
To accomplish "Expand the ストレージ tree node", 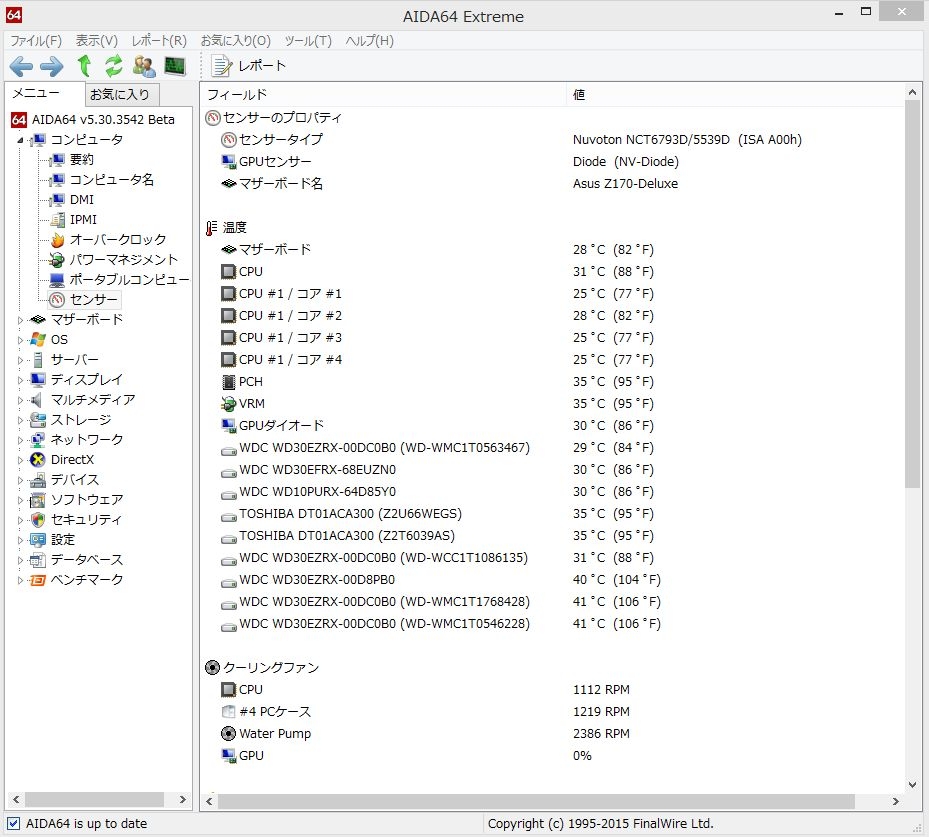I will 19,420.
